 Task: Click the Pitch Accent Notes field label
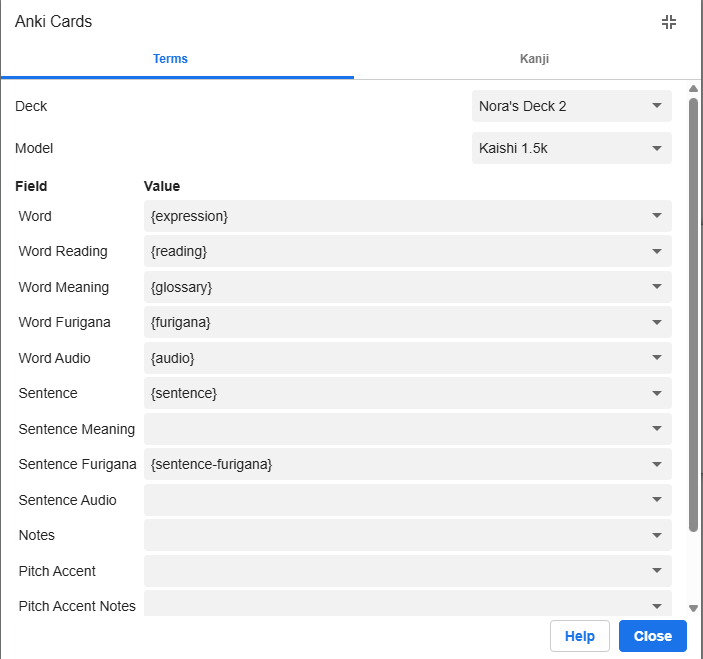click(77, 606)
